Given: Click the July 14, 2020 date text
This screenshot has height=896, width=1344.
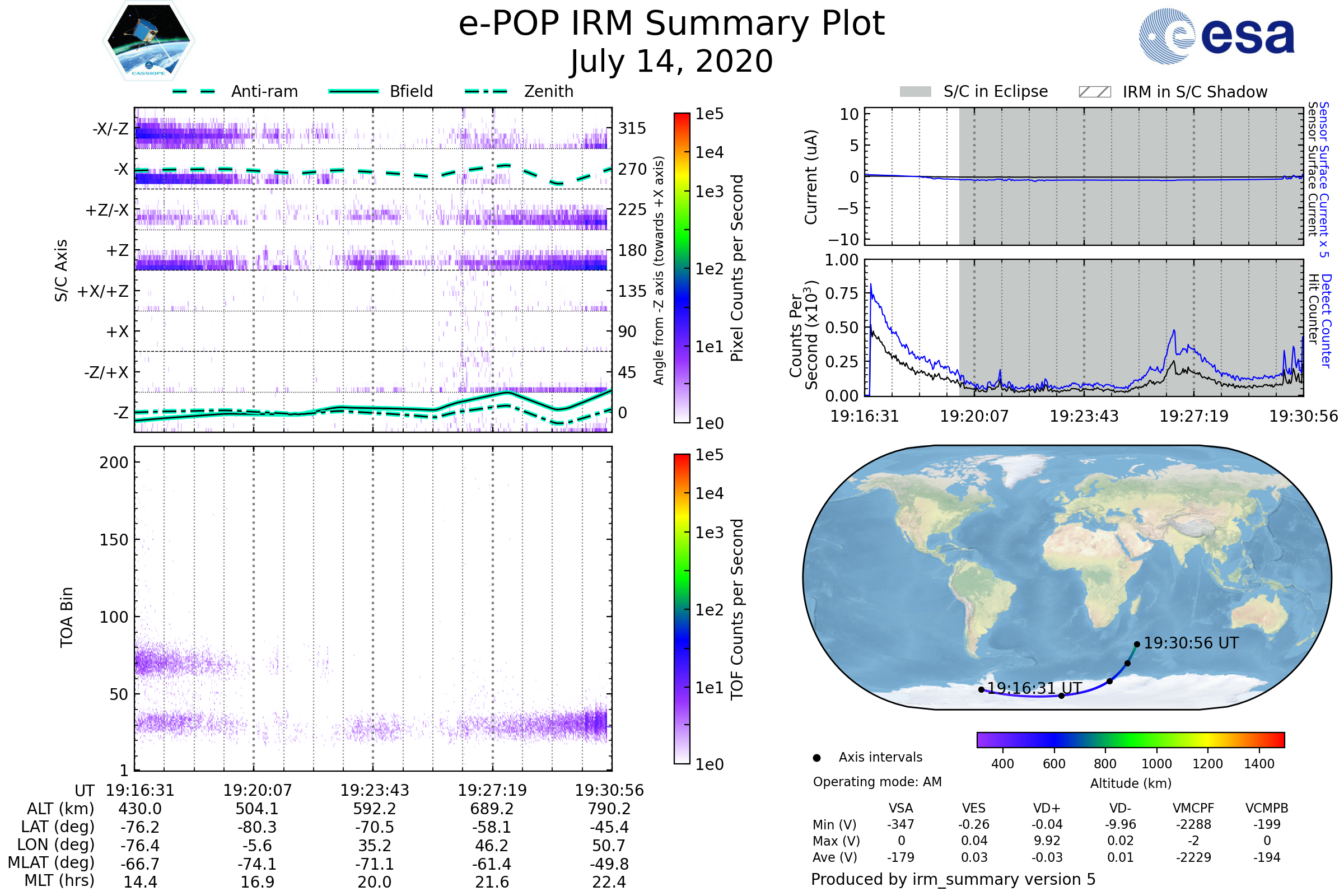Looking at the screenshot, I should click(671, 62).
